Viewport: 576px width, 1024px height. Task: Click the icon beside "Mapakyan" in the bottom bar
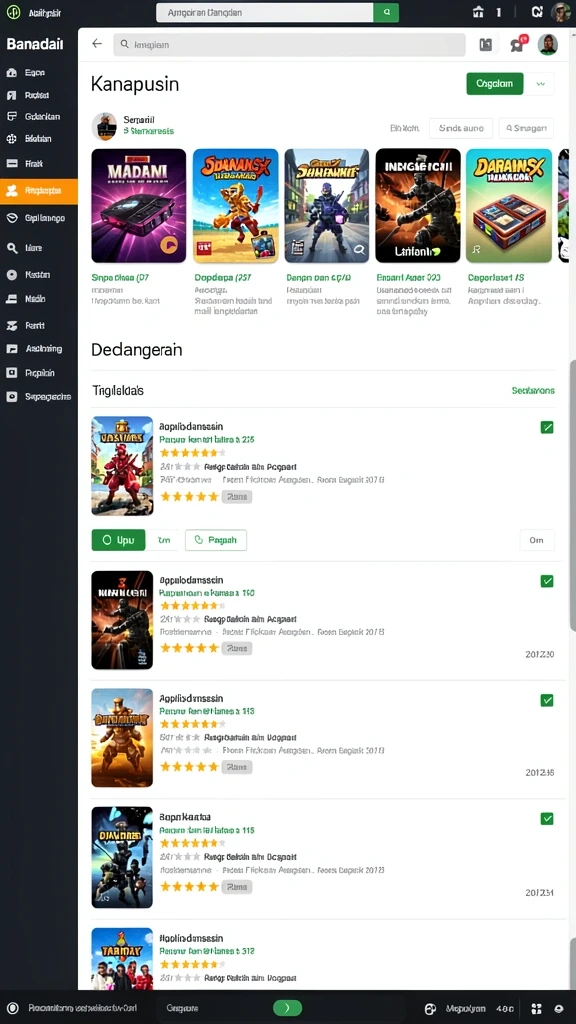(x=430, y=1008)
